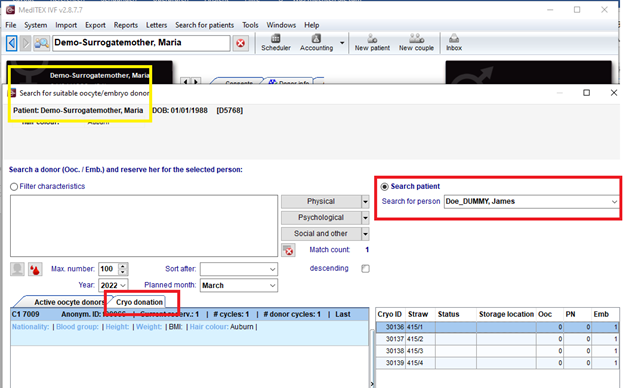Click the Status column header
623x388 pixels.
pos(456,315)
